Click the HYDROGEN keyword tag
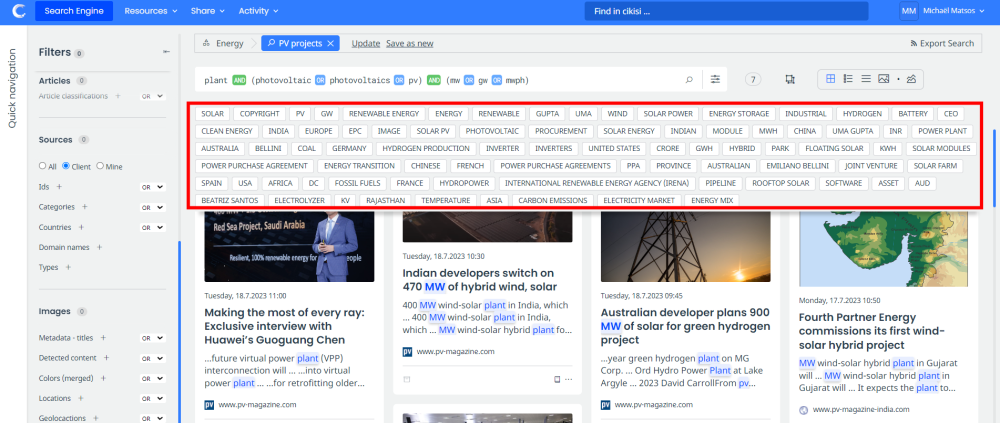This screenshot has height=423, width=1000. coord(862,114)
